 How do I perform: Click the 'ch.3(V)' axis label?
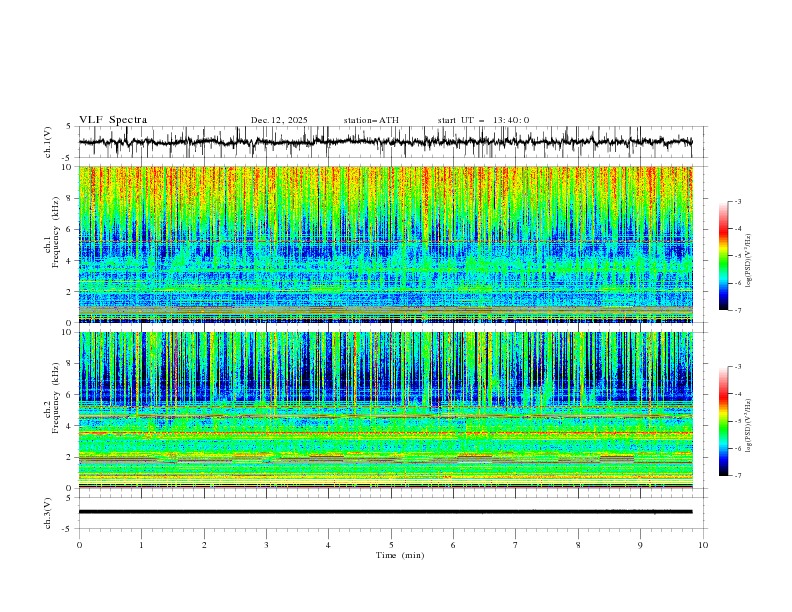(x=48, y=513)
